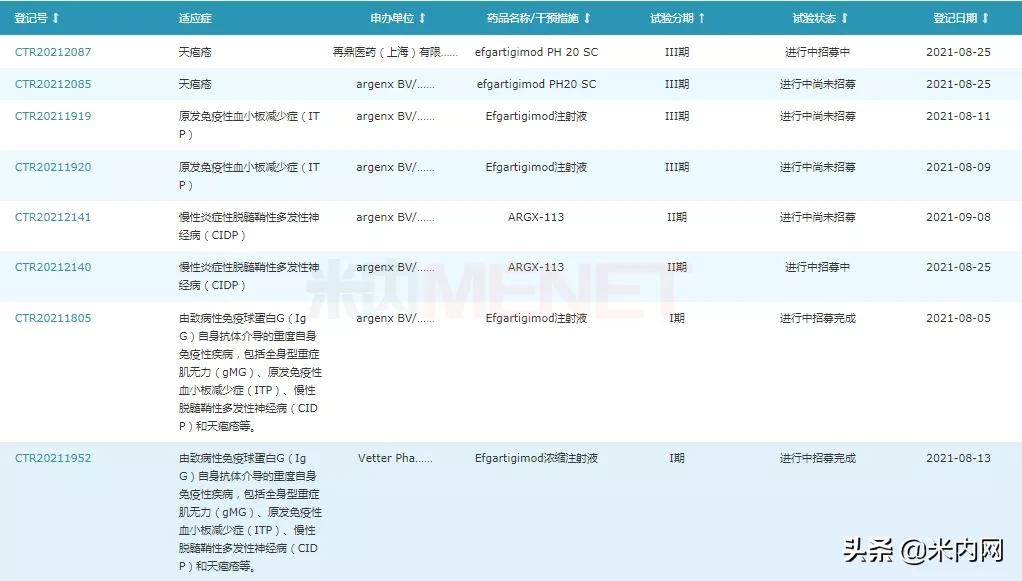Viewport: 1022px width, 581px height.
Task: Sort by 登记号 arrow icon
Action: tap(55, 18)
